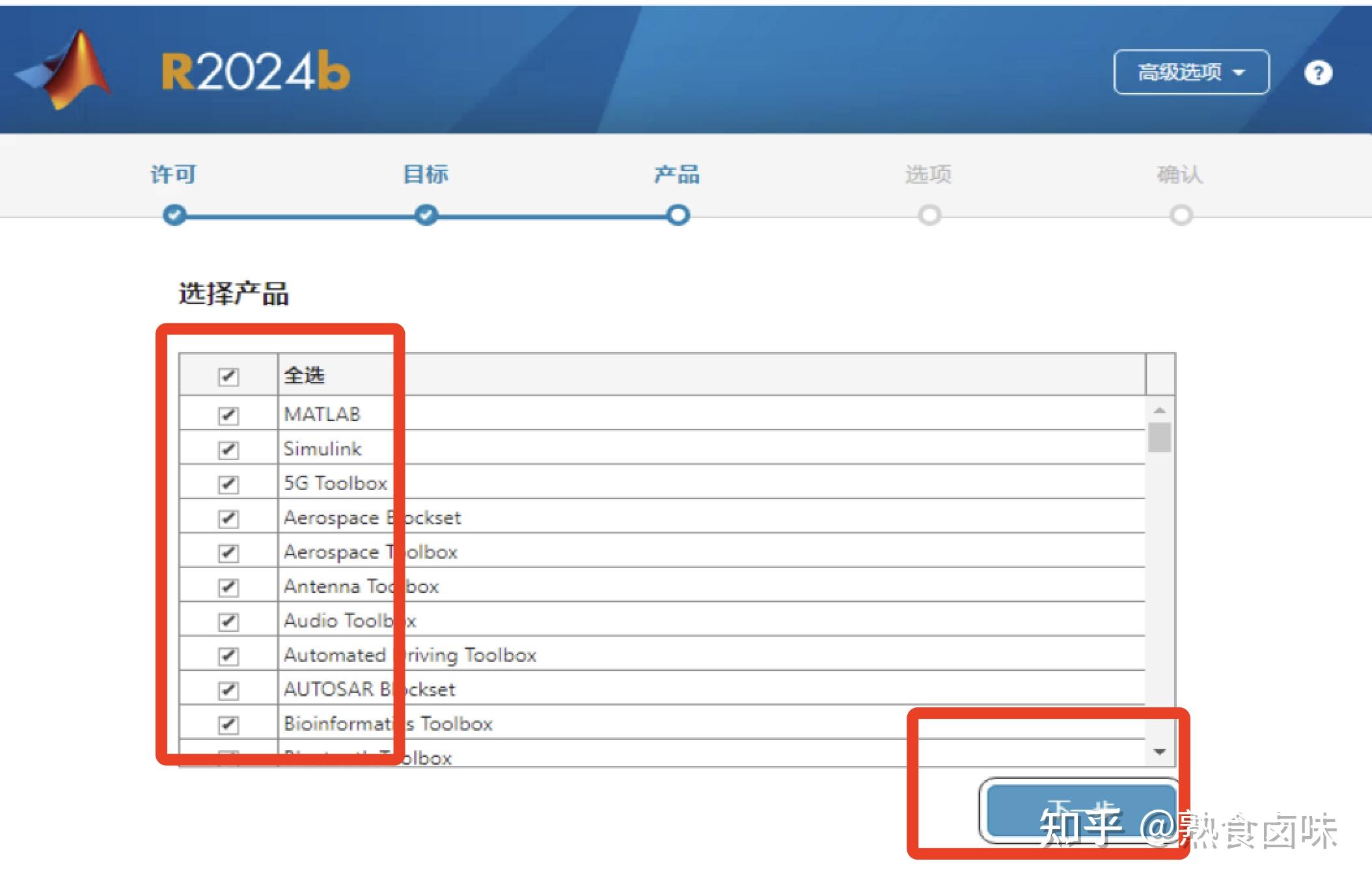This screenshot has height=885, width=1372.
Task: Select the Bioinformatics Toolbox row
Action: (x=387, y=724)
